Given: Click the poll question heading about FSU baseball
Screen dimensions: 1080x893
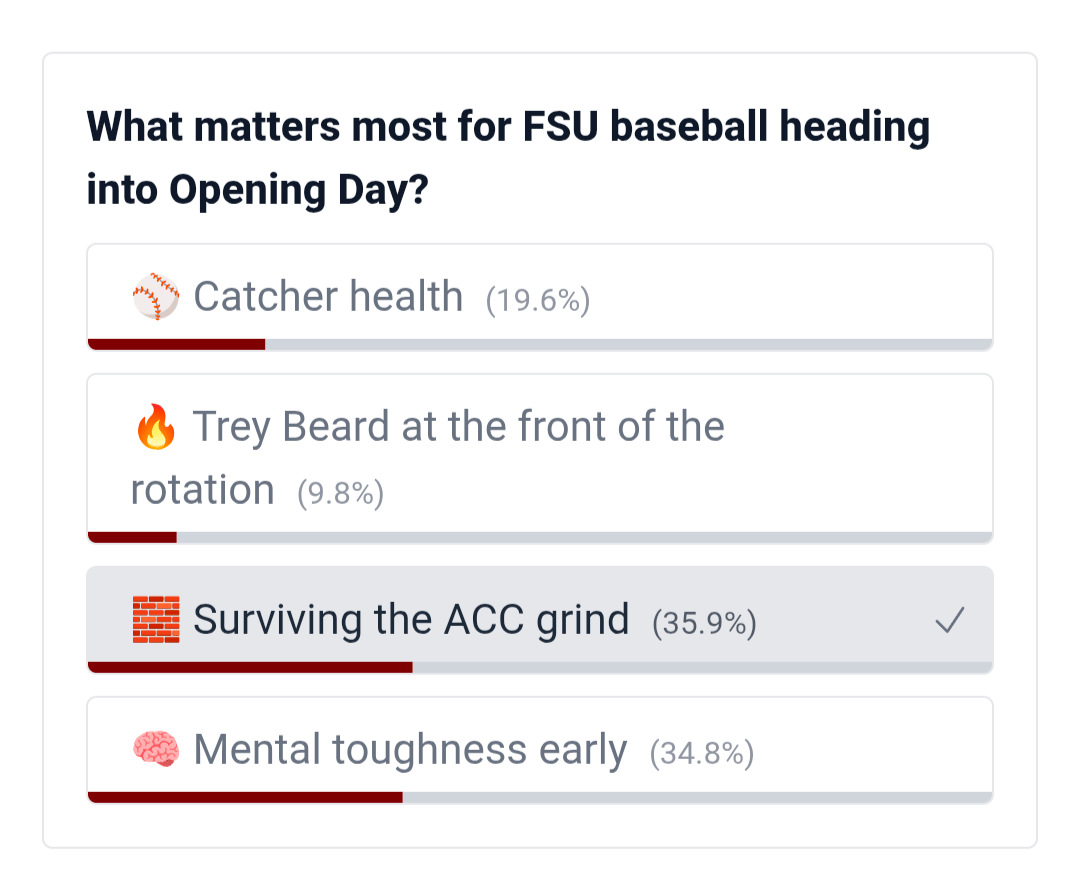Looking at the screenshot, I should click(508, 158).
